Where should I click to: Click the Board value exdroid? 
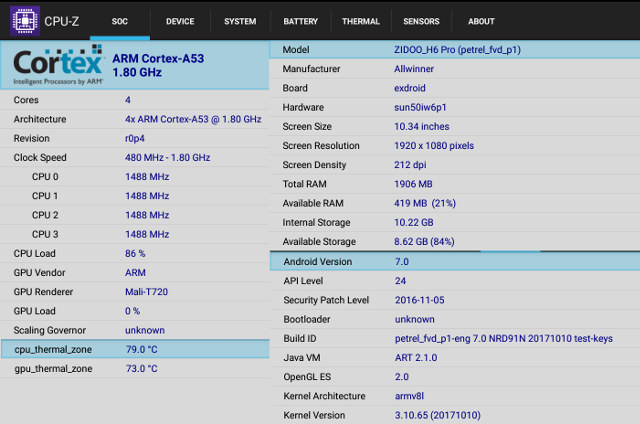click(410, 88)
